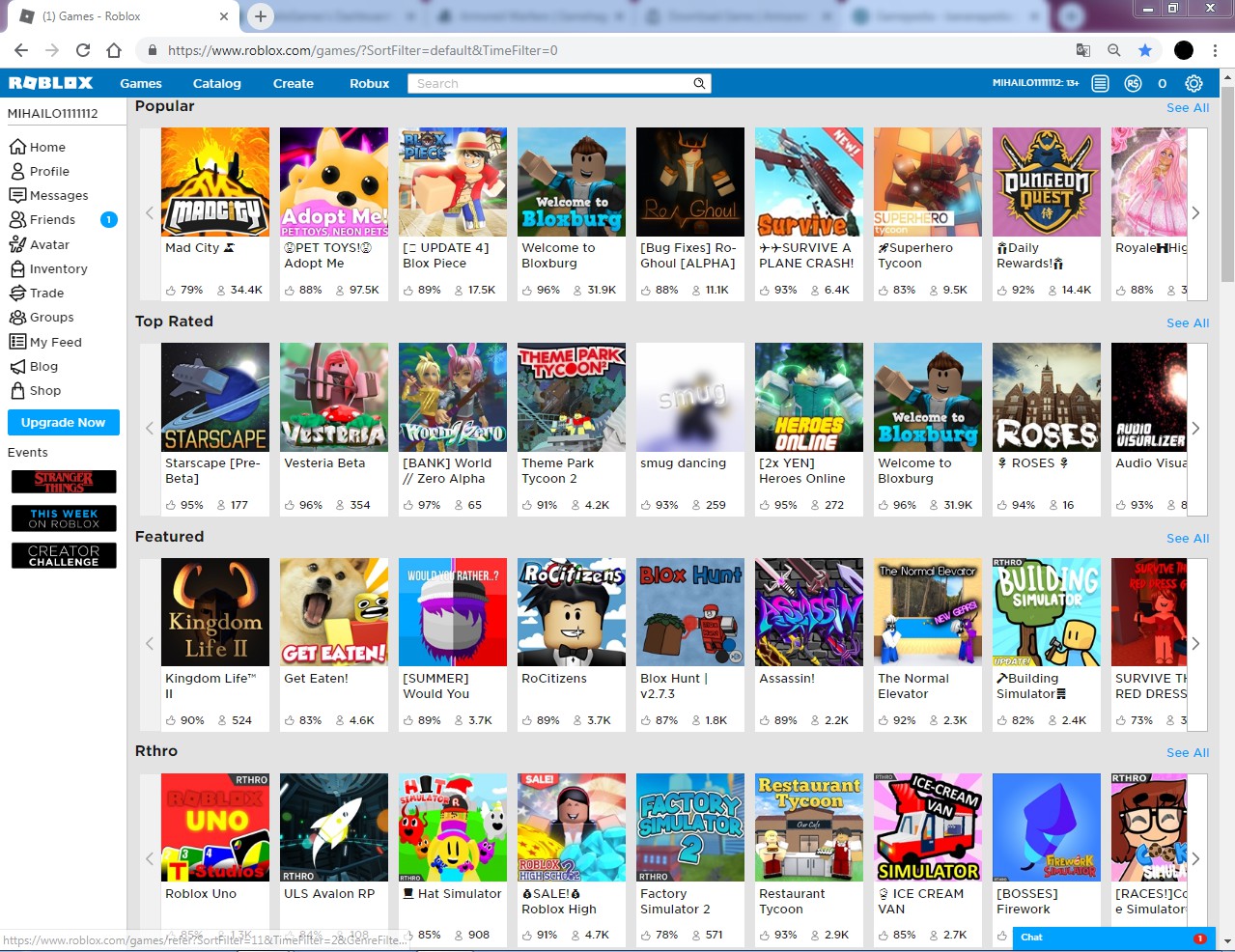1235x952 pixels.
Task: Go back with browser back arrow
Action: pos(21,50)
